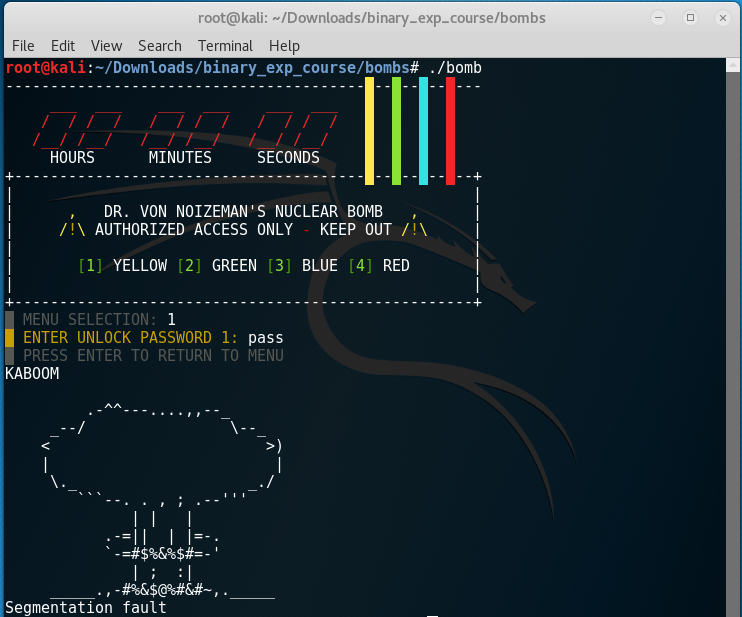The height and width of the screenshot is (617, 742).
Task: Open the Edit menu
Action: point(63,46)
